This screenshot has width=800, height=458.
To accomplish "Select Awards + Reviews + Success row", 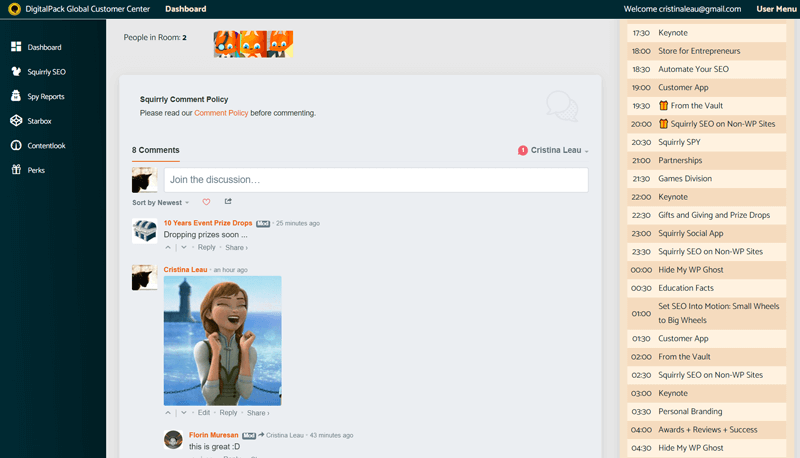I will tap(706, 430).
